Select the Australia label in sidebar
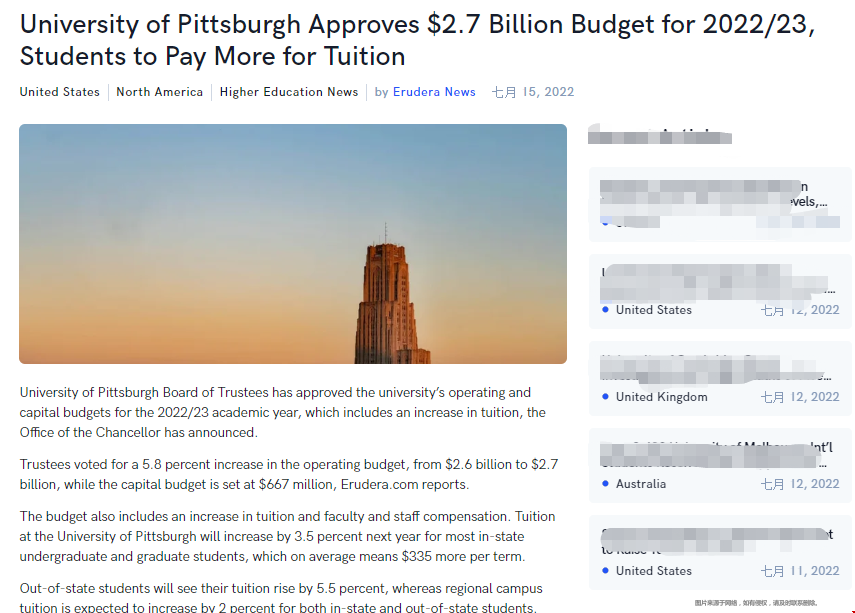 (x=641, y=484)
